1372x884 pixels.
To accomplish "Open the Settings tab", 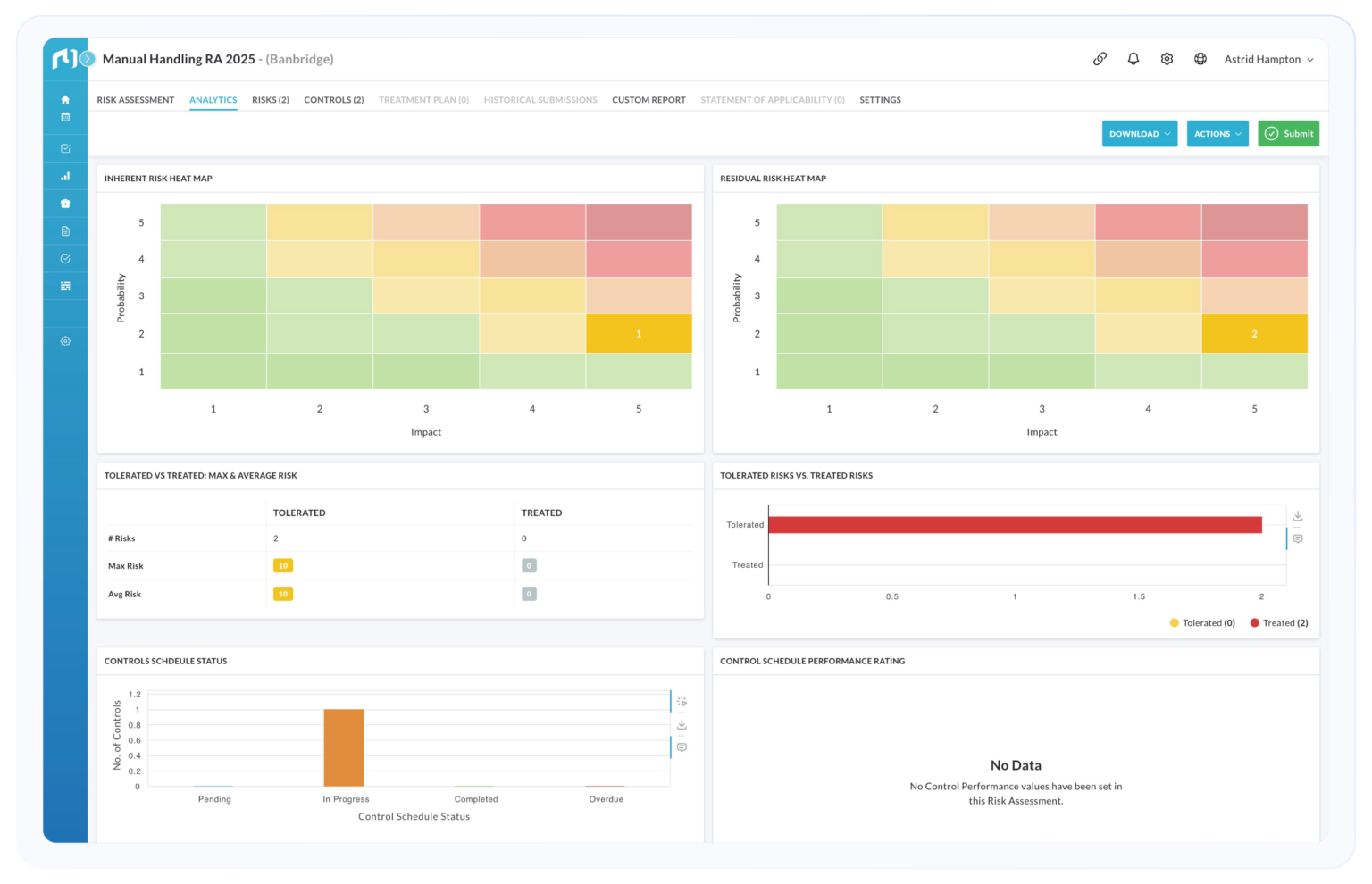I will 880,100.
